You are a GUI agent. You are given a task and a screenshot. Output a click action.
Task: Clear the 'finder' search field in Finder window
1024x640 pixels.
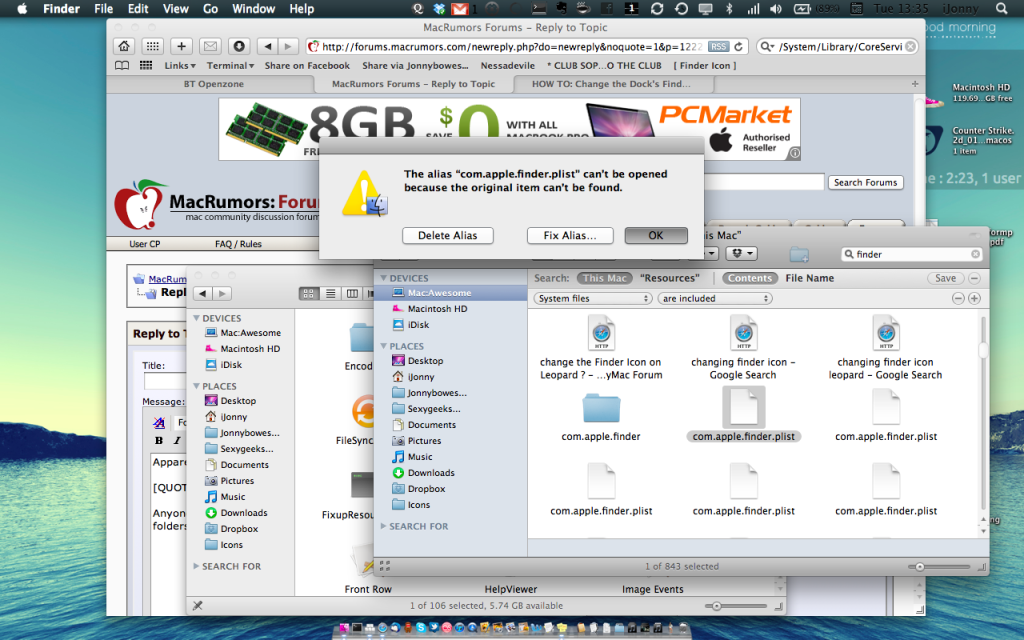(975, 254)
